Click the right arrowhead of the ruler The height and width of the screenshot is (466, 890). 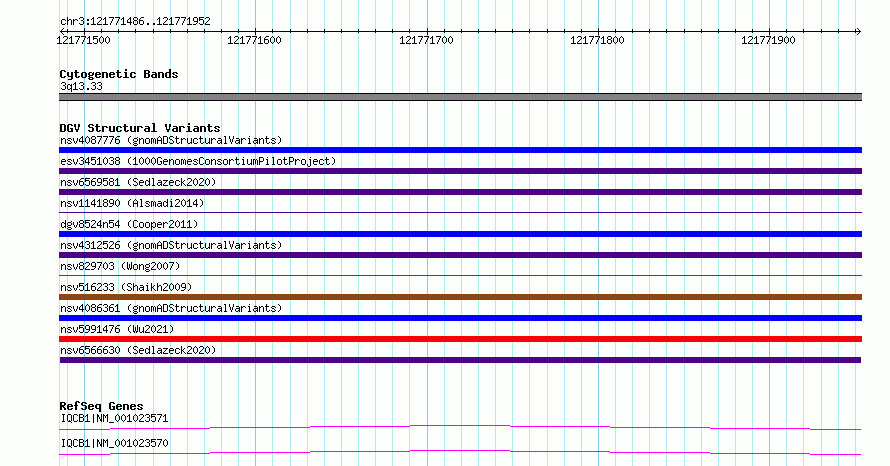[858, 32]
